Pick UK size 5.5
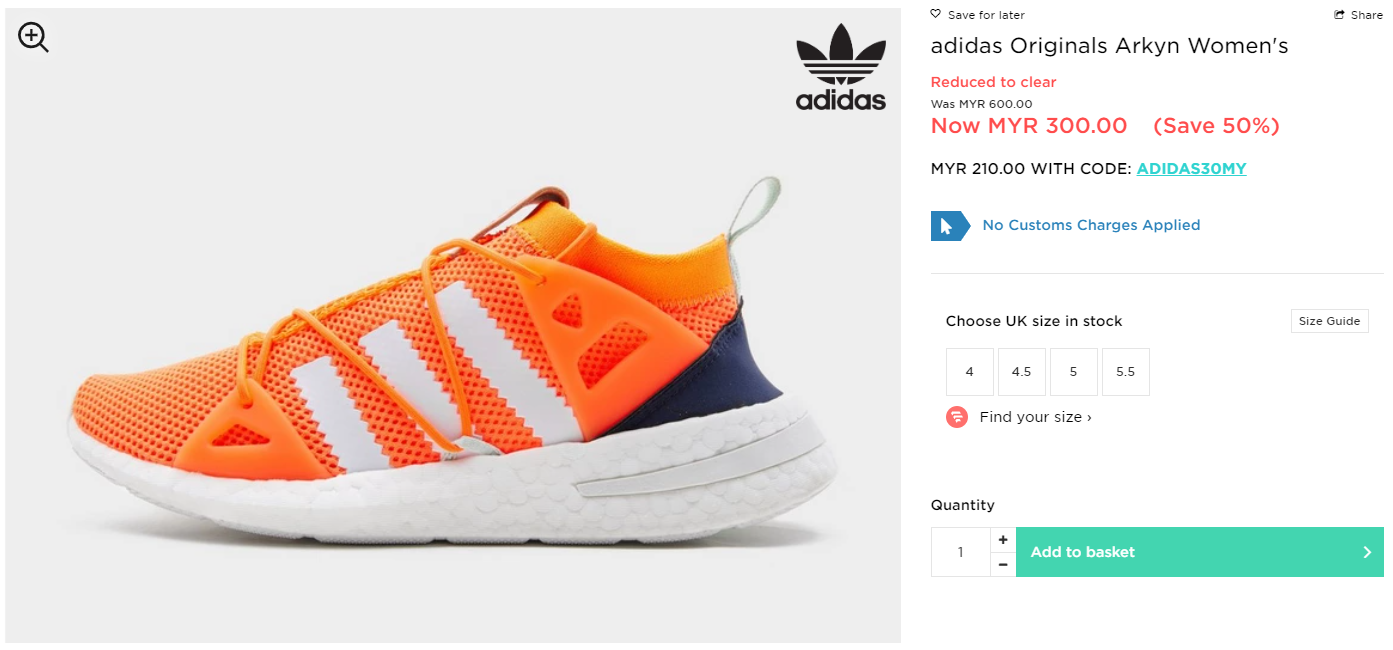The width and height of the screenshot is (1393, 650). (x=1125, y=372)
